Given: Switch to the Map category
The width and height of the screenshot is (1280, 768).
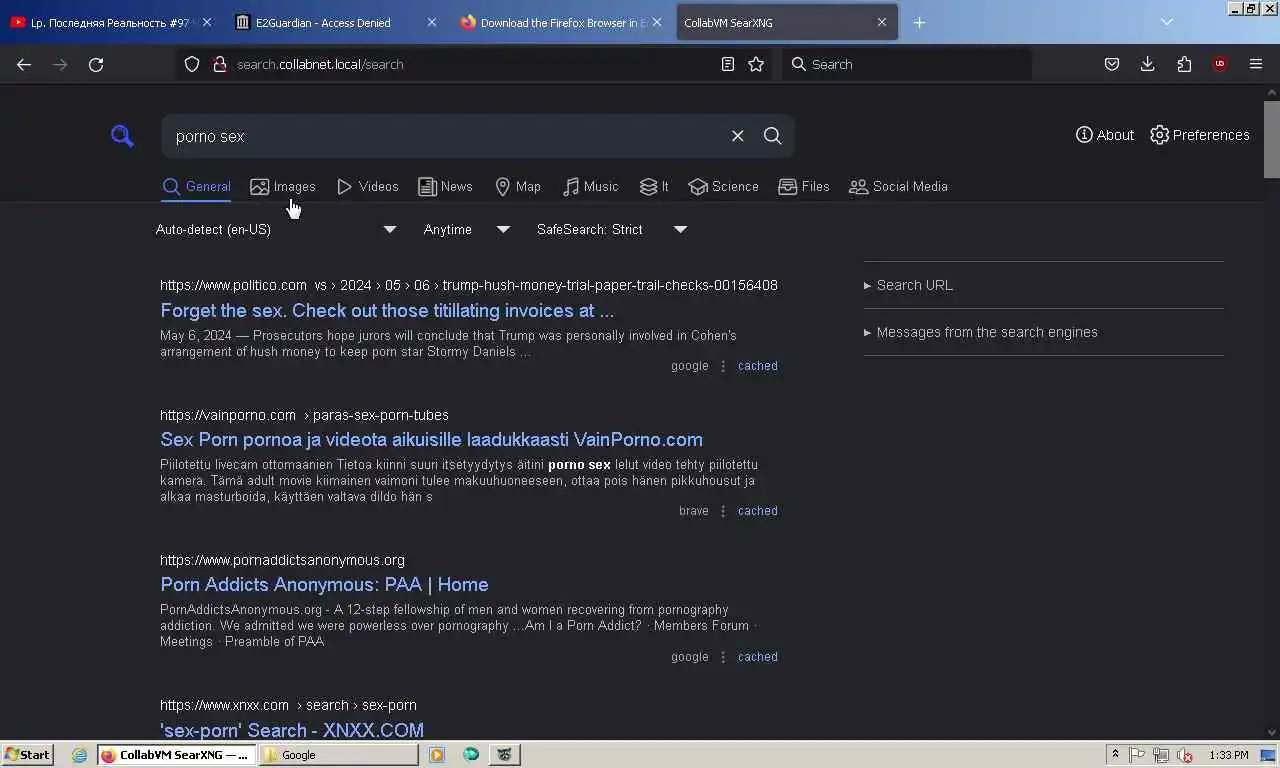Looking at the screenshot, I should pos(517,187).
